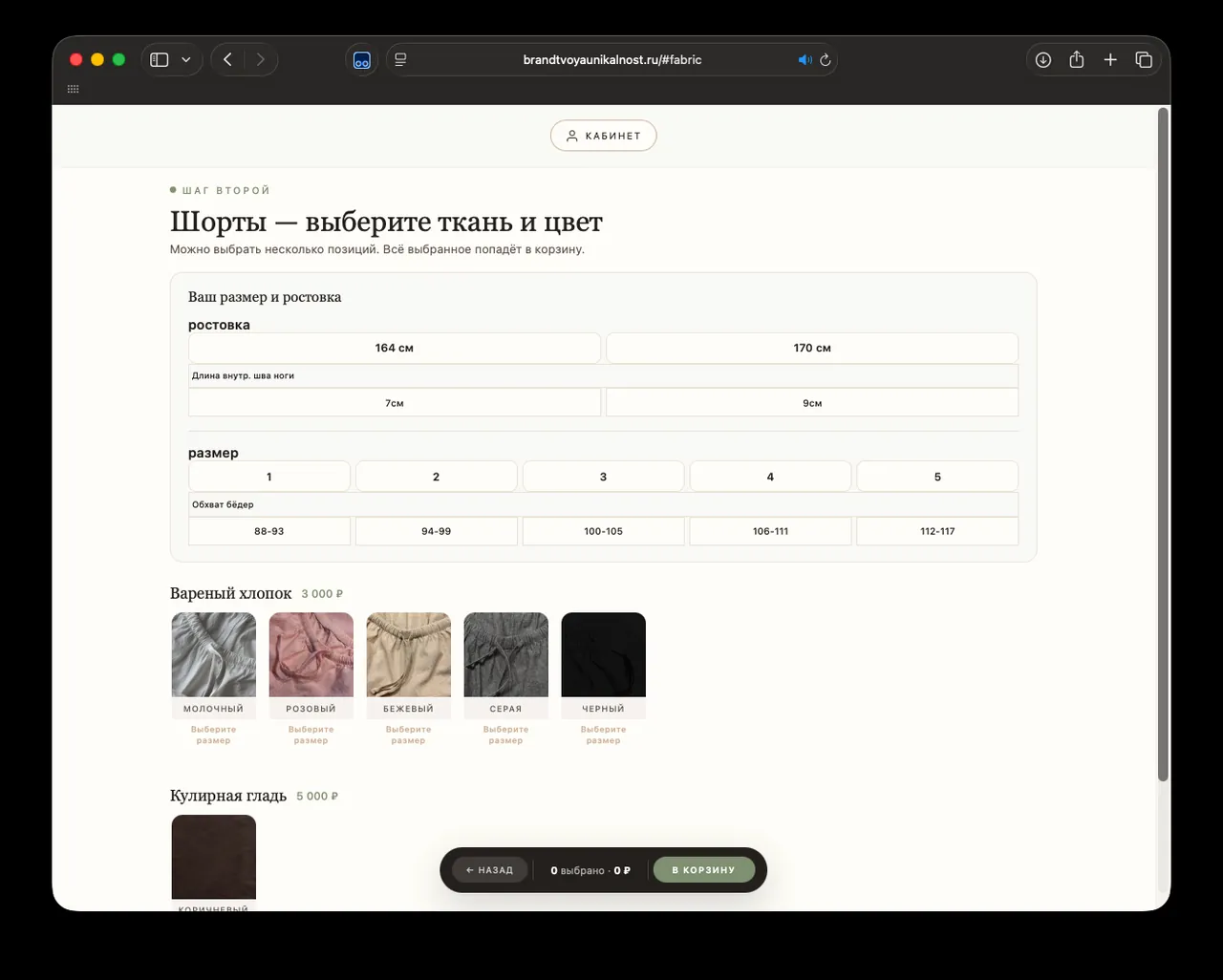Pick the Розовый fabric swatch

311,655
